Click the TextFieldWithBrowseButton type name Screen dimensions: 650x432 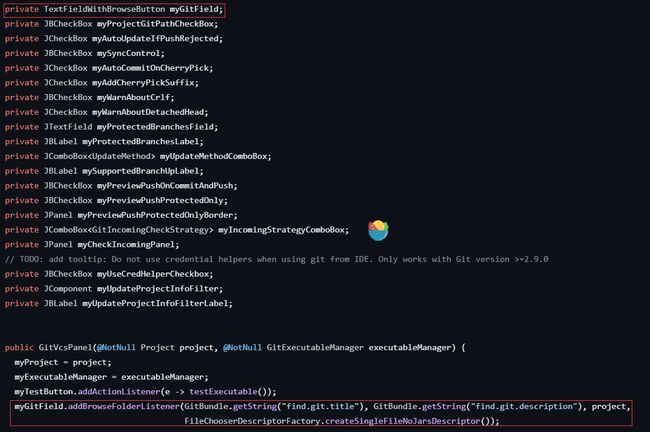coord(104,9)
